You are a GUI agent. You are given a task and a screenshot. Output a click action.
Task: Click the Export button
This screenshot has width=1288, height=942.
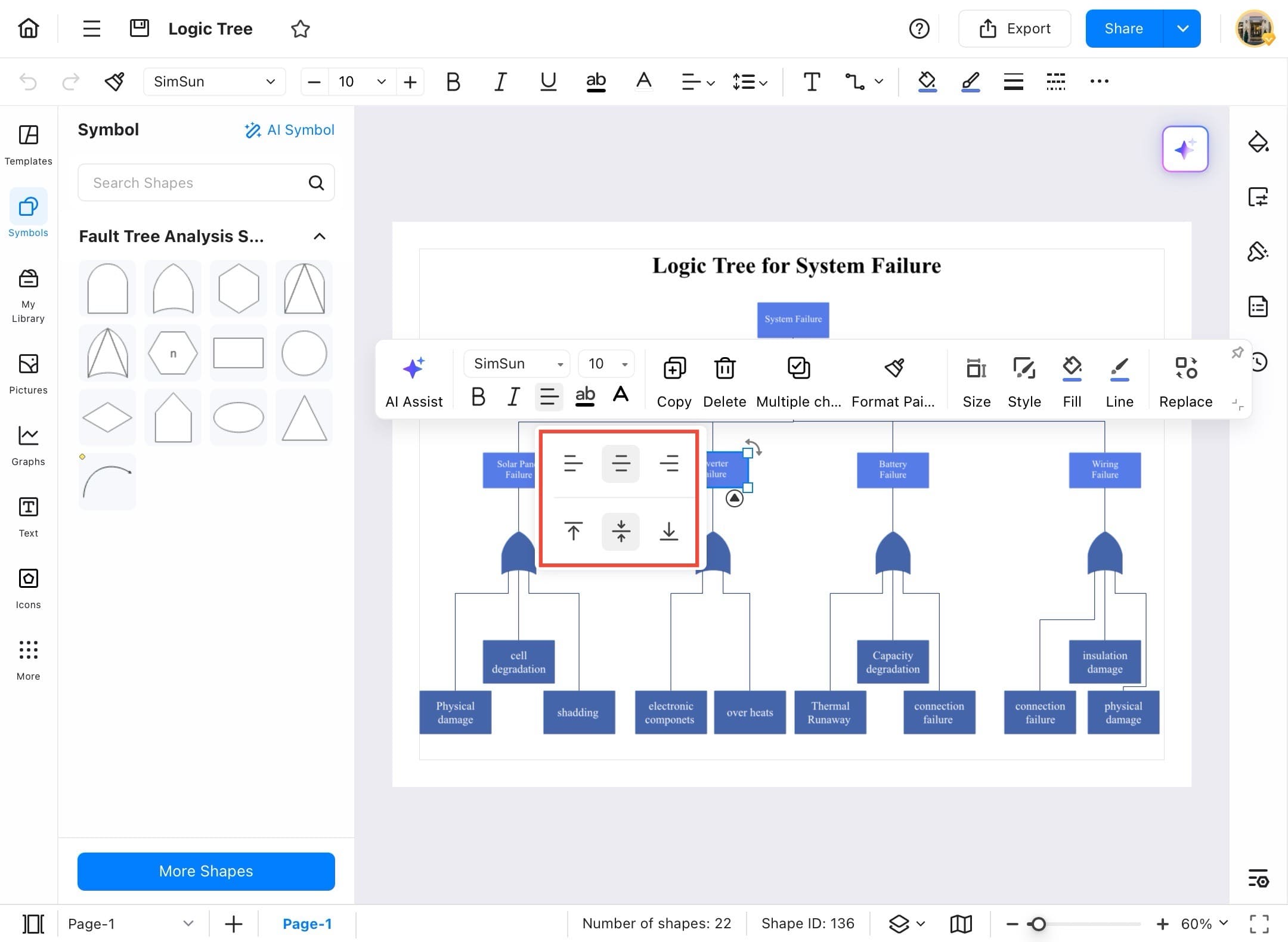pos(1014,29)
